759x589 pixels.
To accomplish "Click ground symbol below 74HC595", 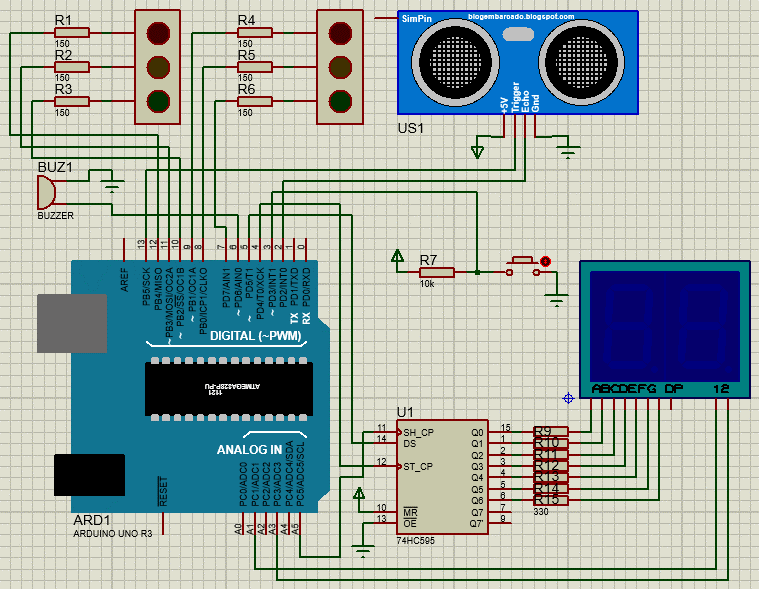I will tap(363, 551).
